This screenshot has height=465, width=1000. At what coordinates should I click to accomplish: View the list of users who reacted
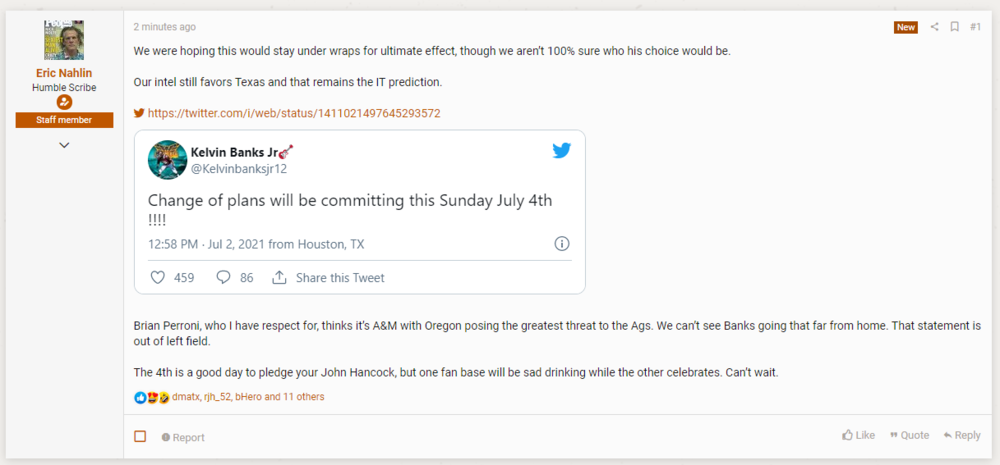tap(248, 397)
